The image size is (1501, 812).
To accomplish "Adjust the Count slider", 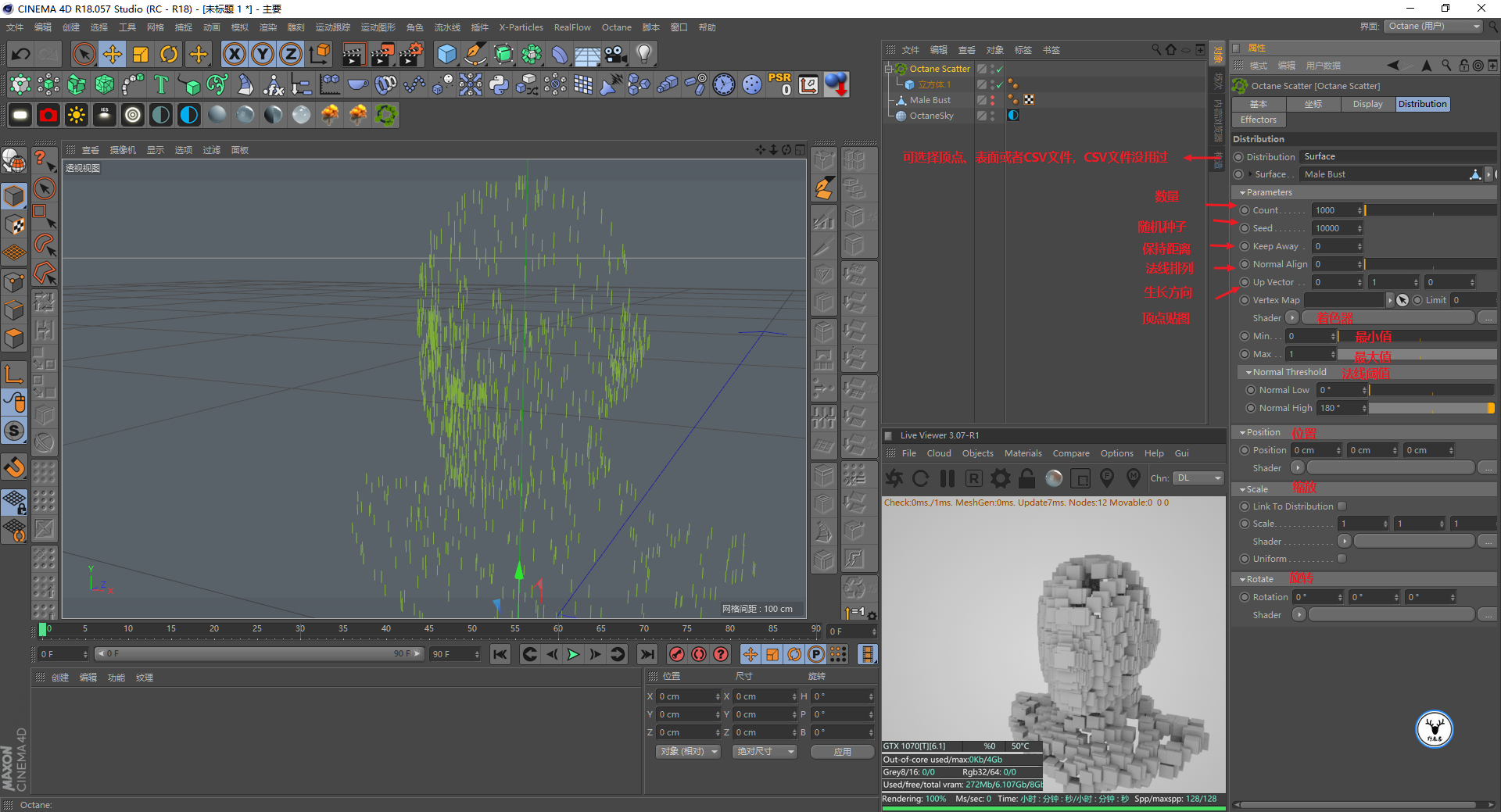I will click(1430, 210).
